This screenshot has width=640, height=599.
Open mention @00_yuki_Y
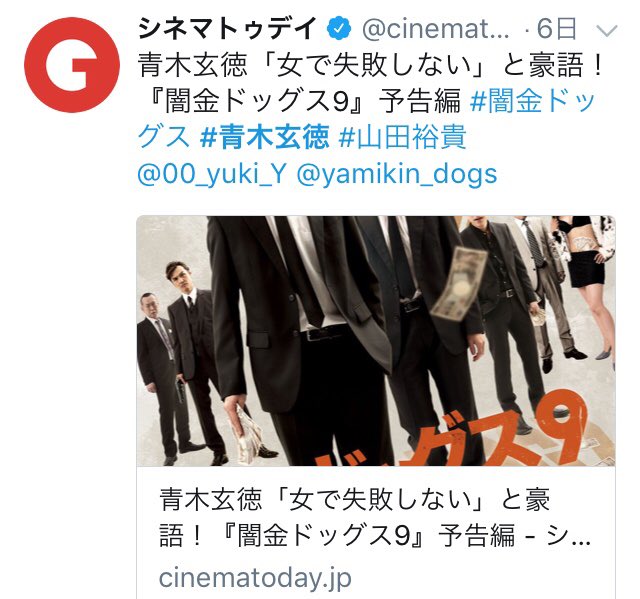click(x=212, y=174)
